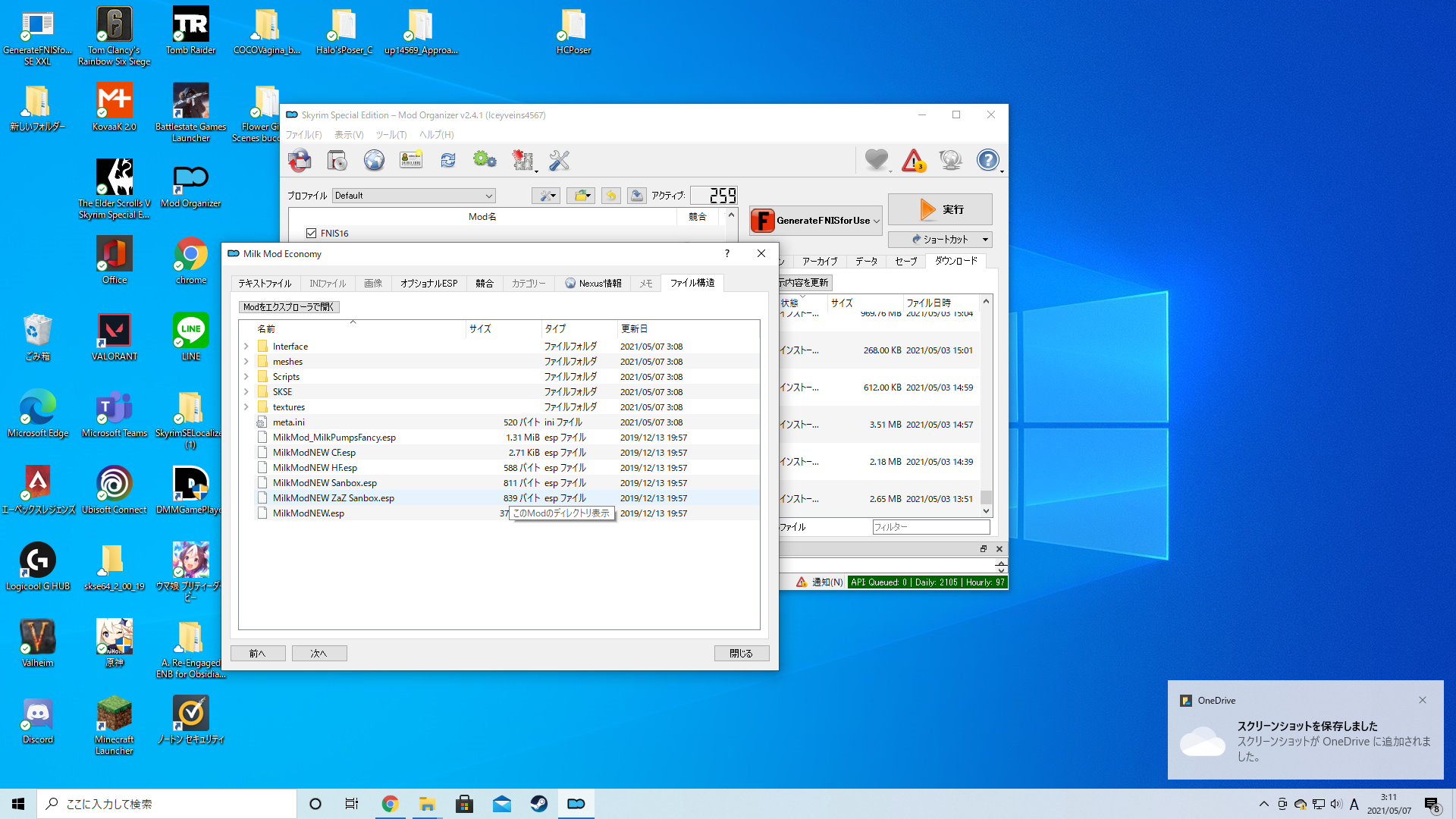Expand the SKSE folder
The width and height of the screenshot is (1456, 819).
tap(246, 392)
